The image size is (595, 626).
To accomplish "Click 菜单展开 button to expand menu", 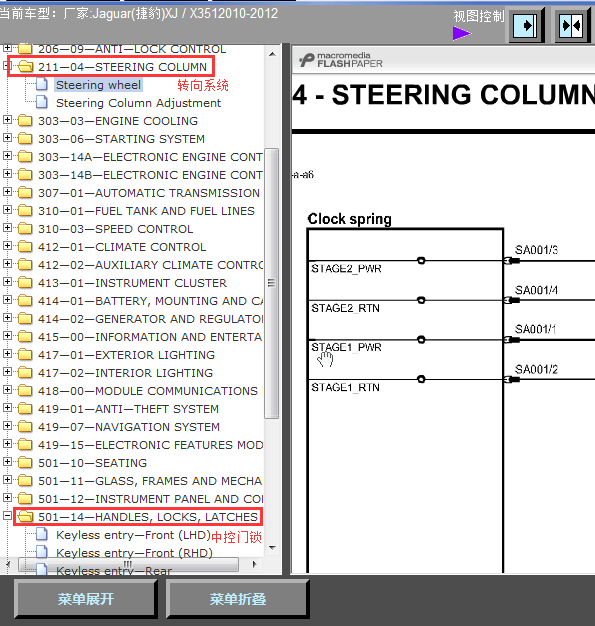I will point(85,598).
